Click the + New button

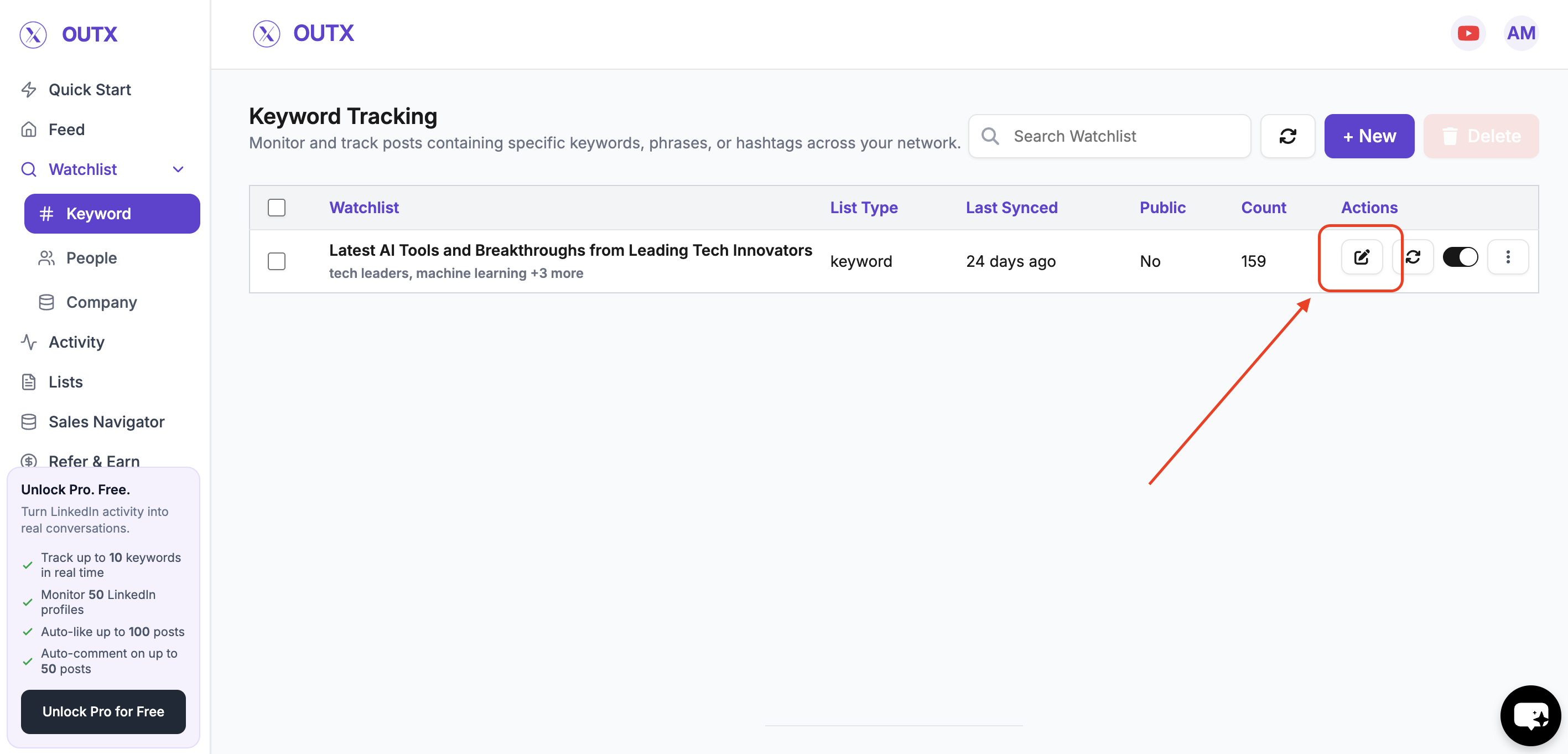(1368, 136)
